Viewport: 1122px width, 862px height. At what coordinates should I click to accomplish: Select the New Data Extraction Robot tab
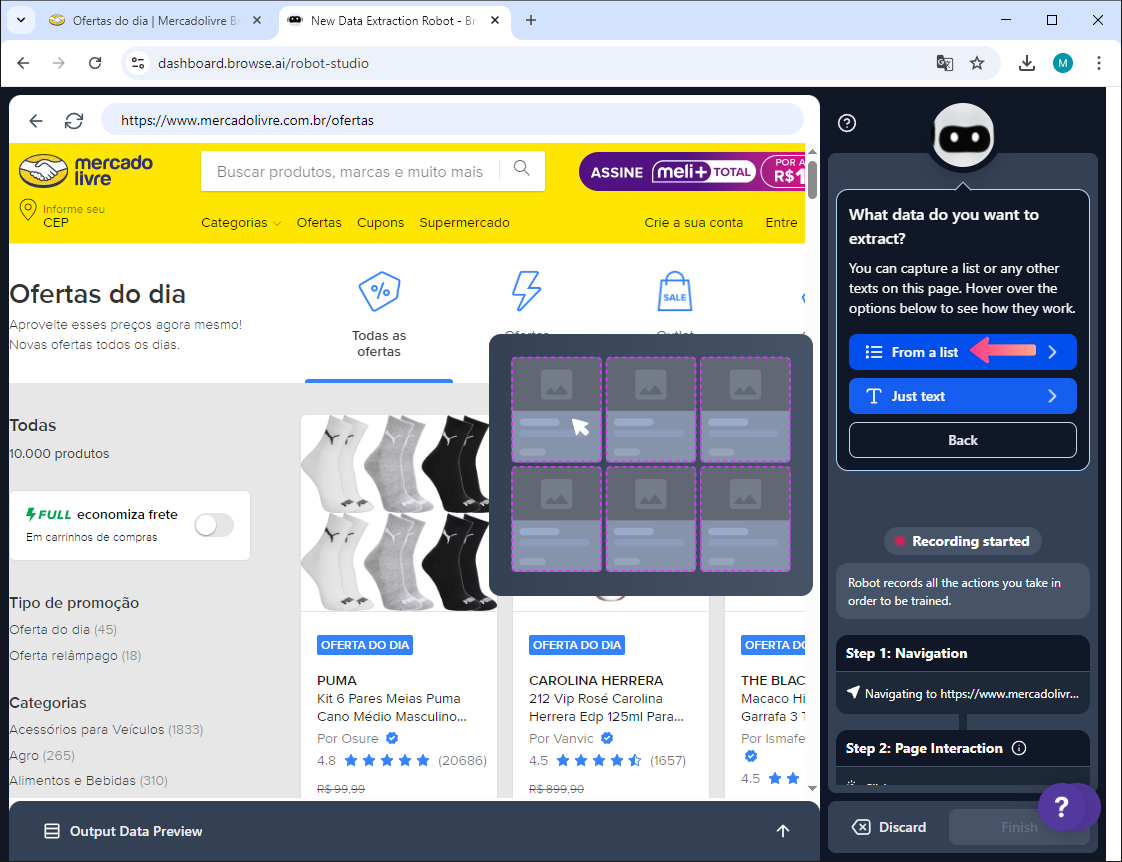[x=394, y=21]
